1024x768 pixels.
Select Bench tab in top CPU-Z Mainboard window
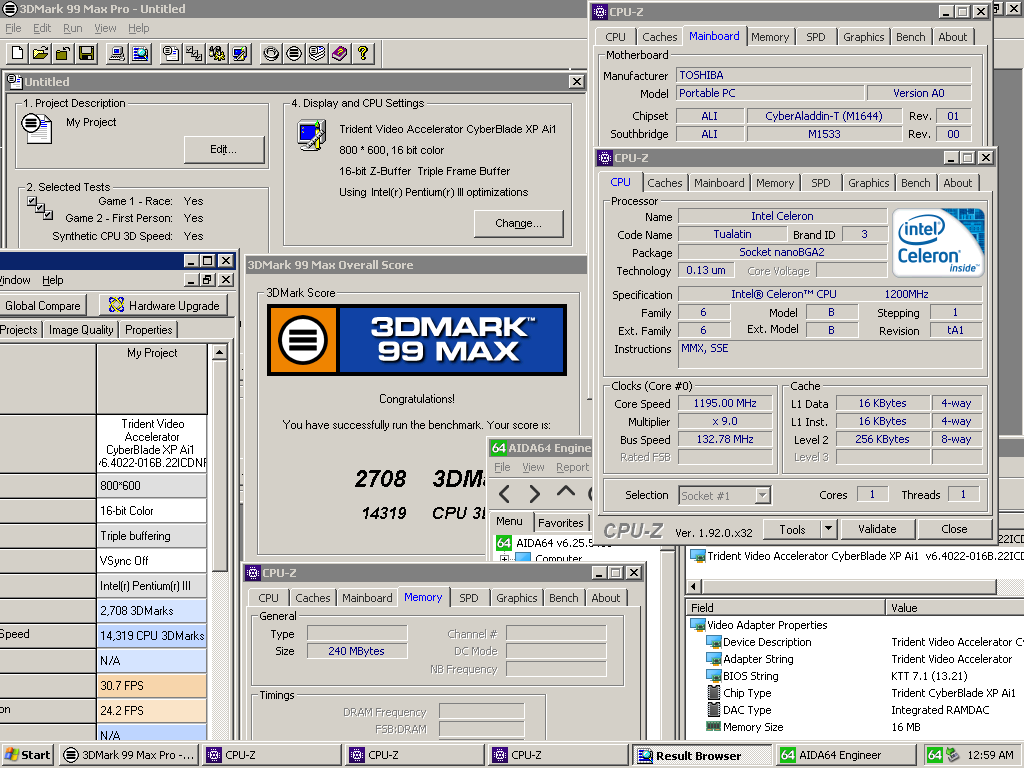[x=910, y=37]
